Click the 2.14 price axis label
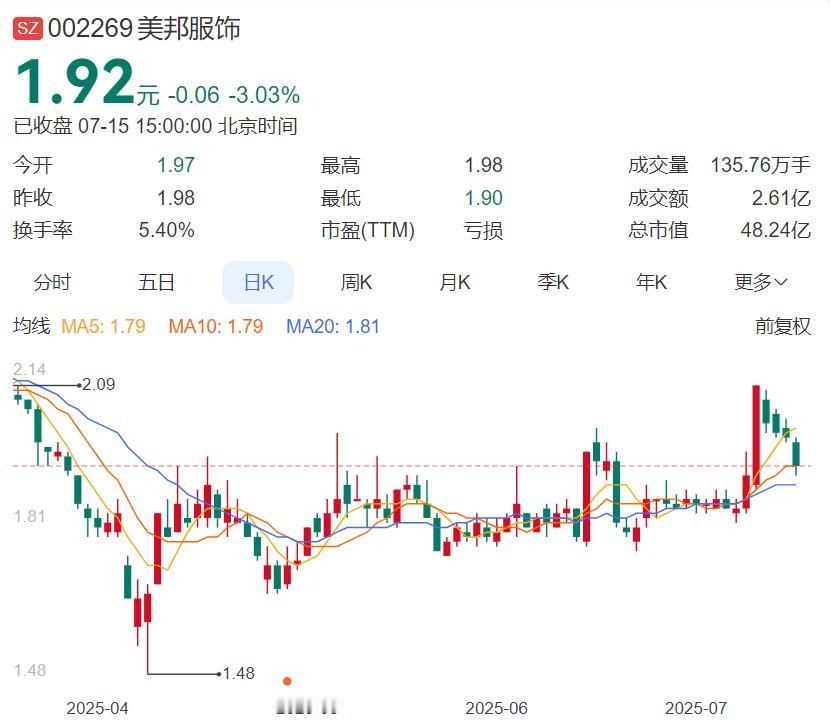This screenshot has width=830, height=727. [x=30, y=369]
